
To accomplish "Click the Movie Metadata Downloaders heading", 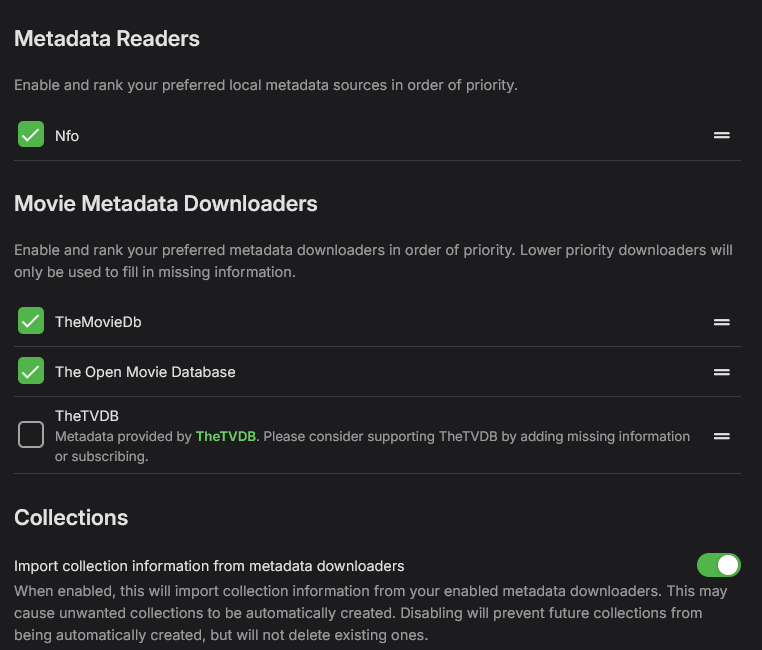I will coord(166,204).
